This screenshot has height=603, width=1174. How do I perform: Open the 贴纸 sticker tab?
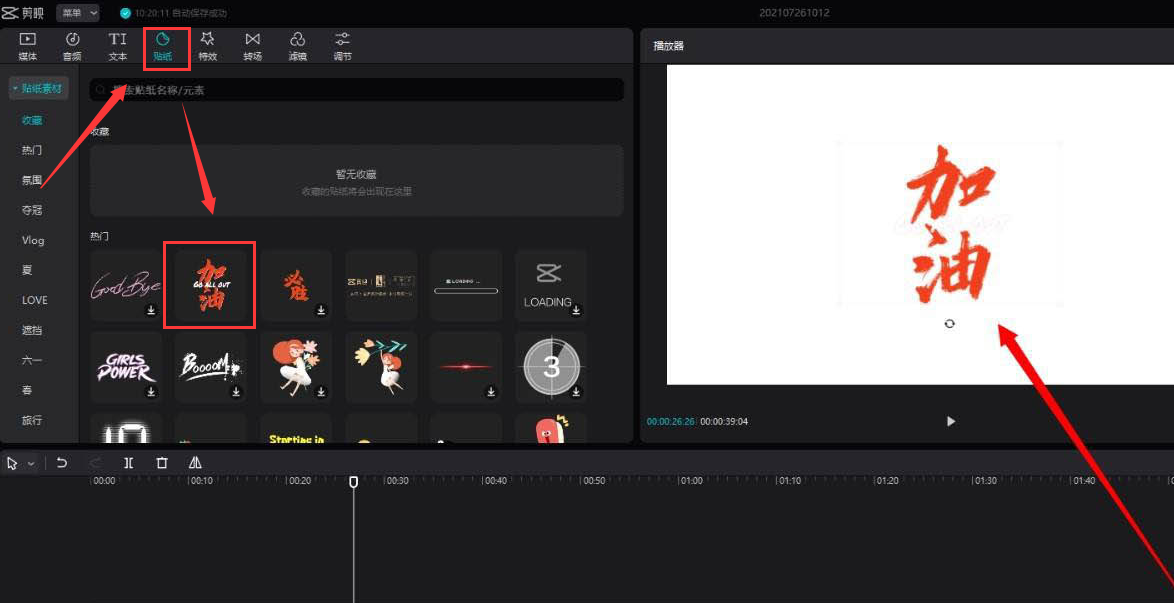[x=162, y=46]
